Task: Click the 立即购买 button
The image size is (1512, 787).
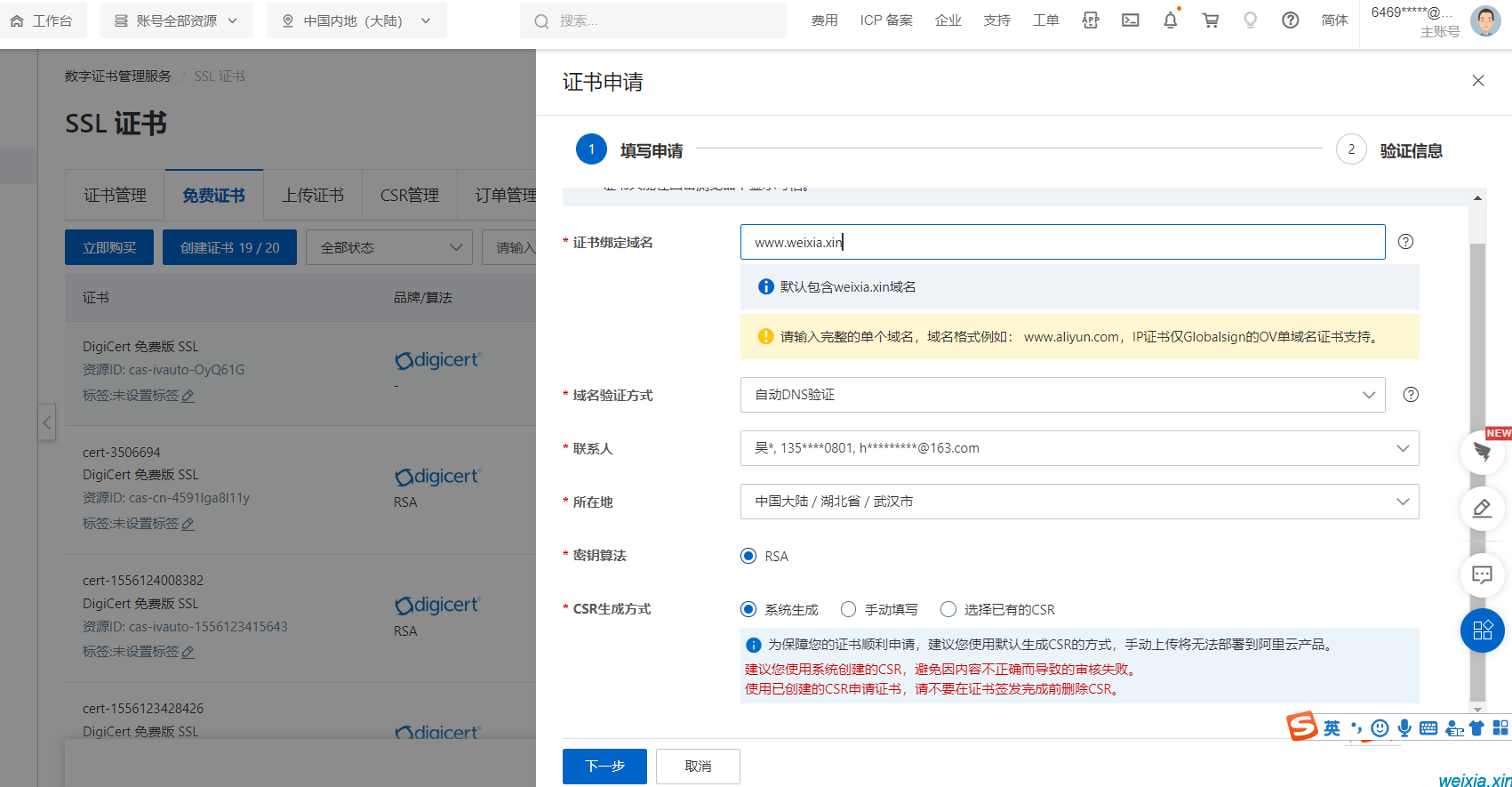Action: [x=109, y=247]
